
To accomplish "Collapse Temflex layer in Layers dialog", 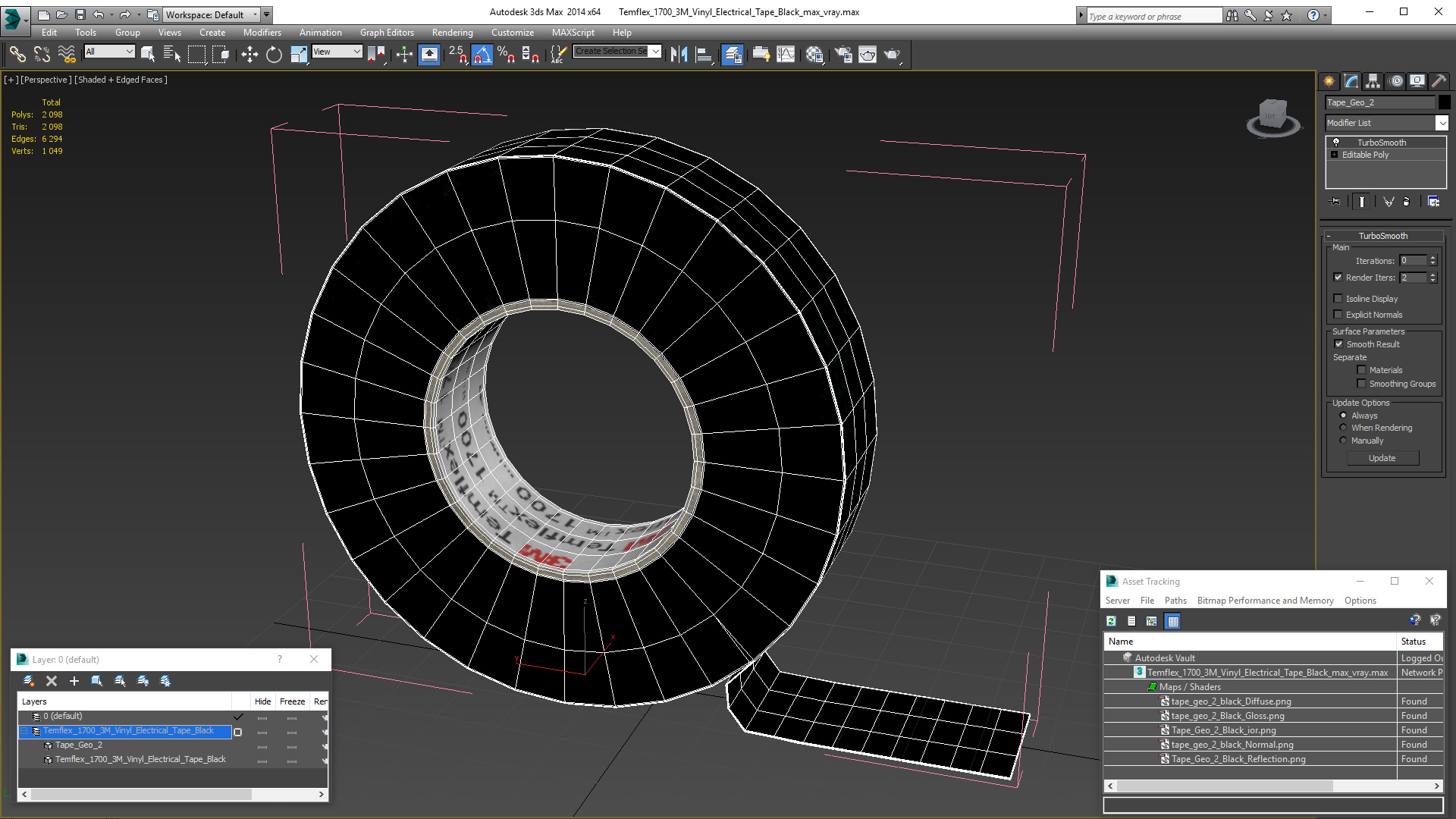I will (24, 731).
